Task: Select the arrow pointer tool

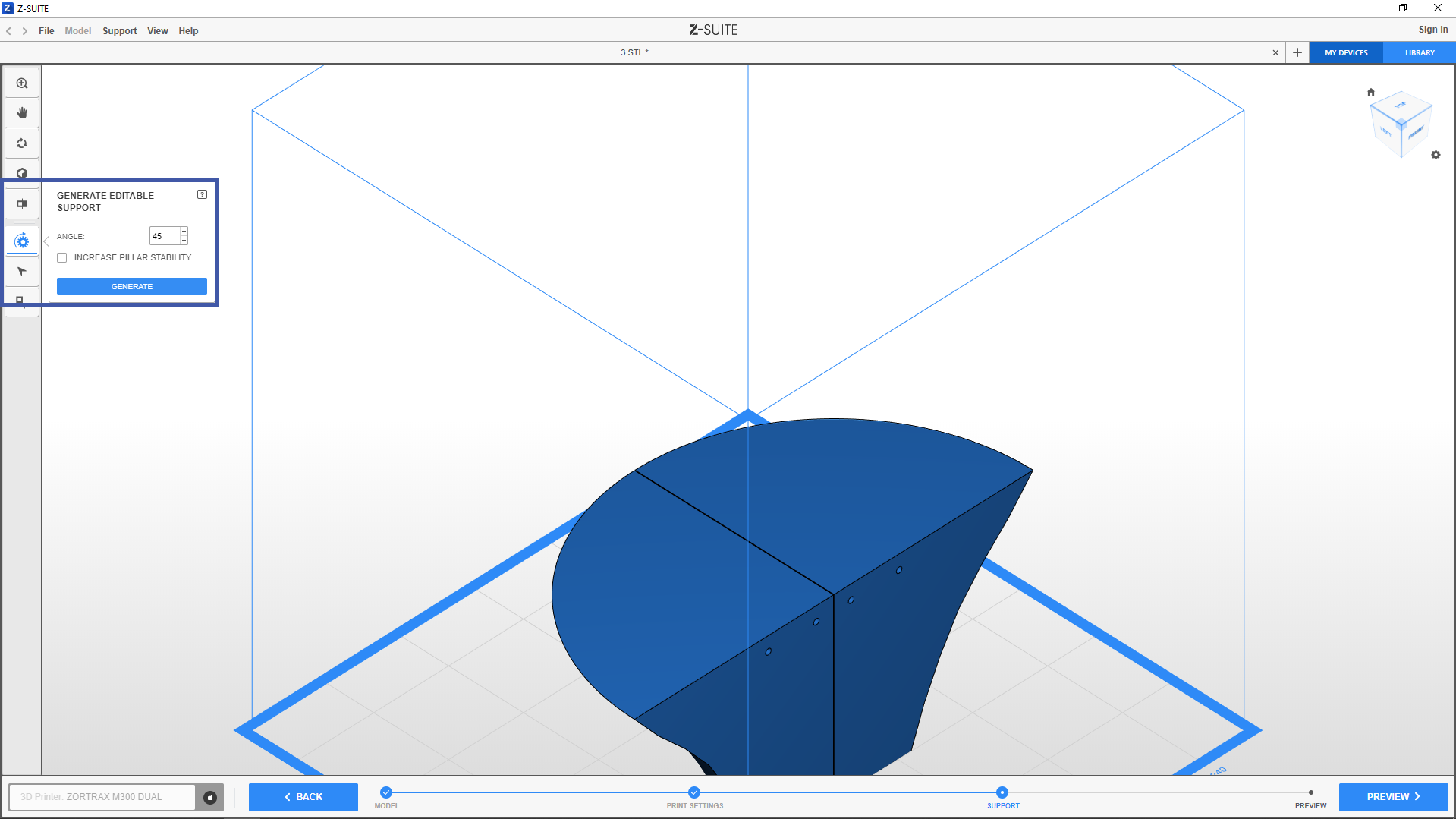Action: [22, 272]
